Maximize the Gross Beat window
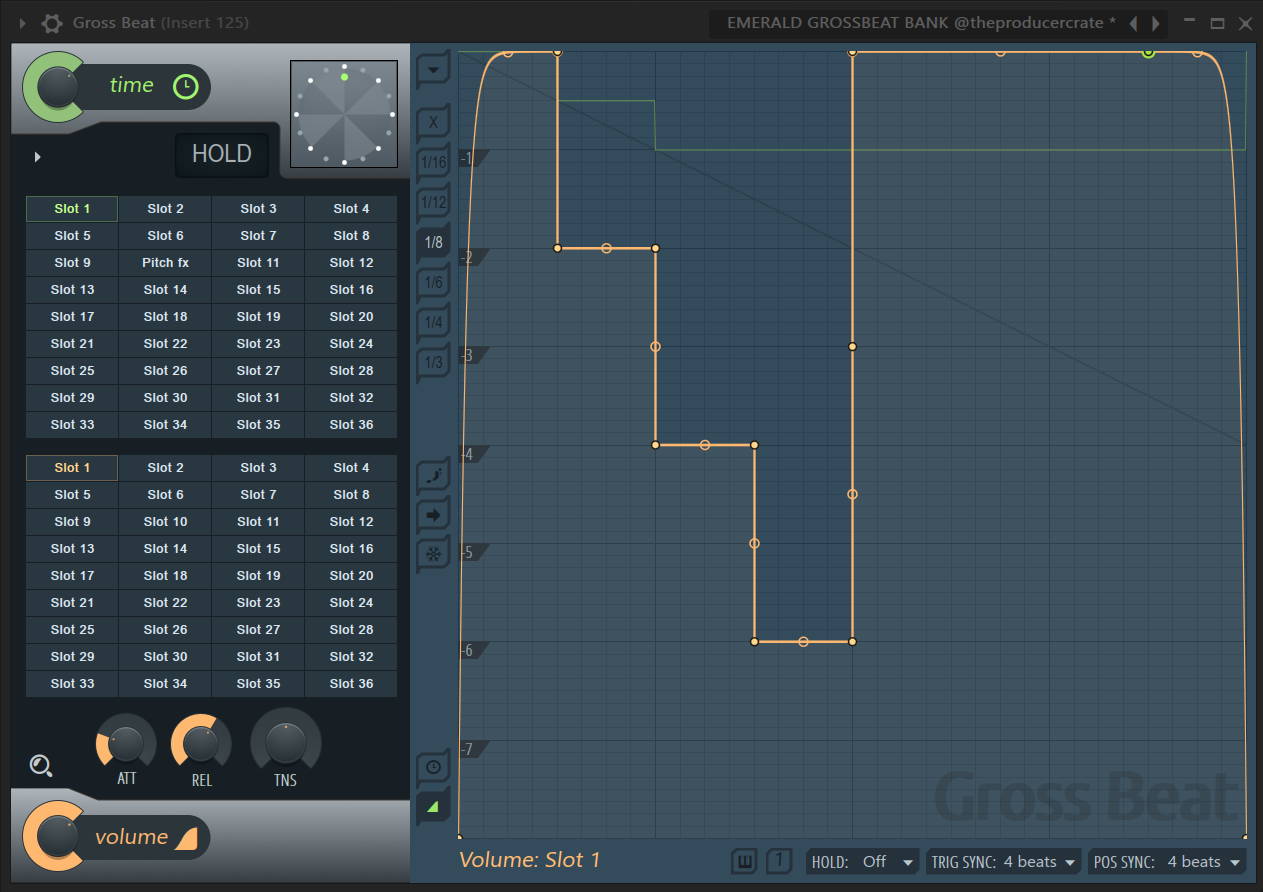 1217,23
